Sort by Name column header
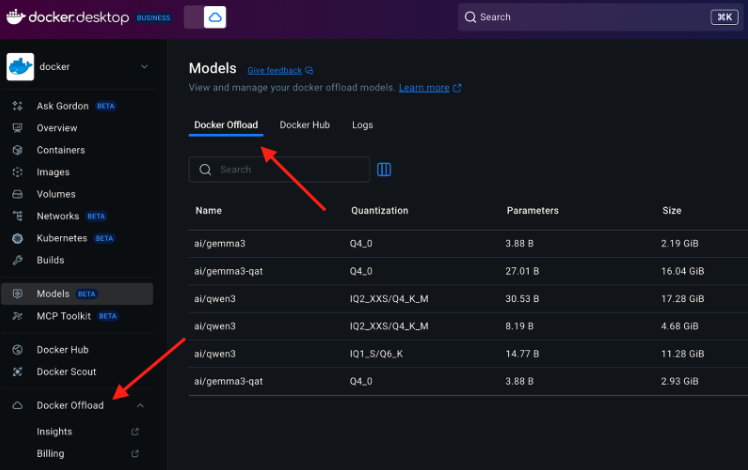 pos(208,210)
